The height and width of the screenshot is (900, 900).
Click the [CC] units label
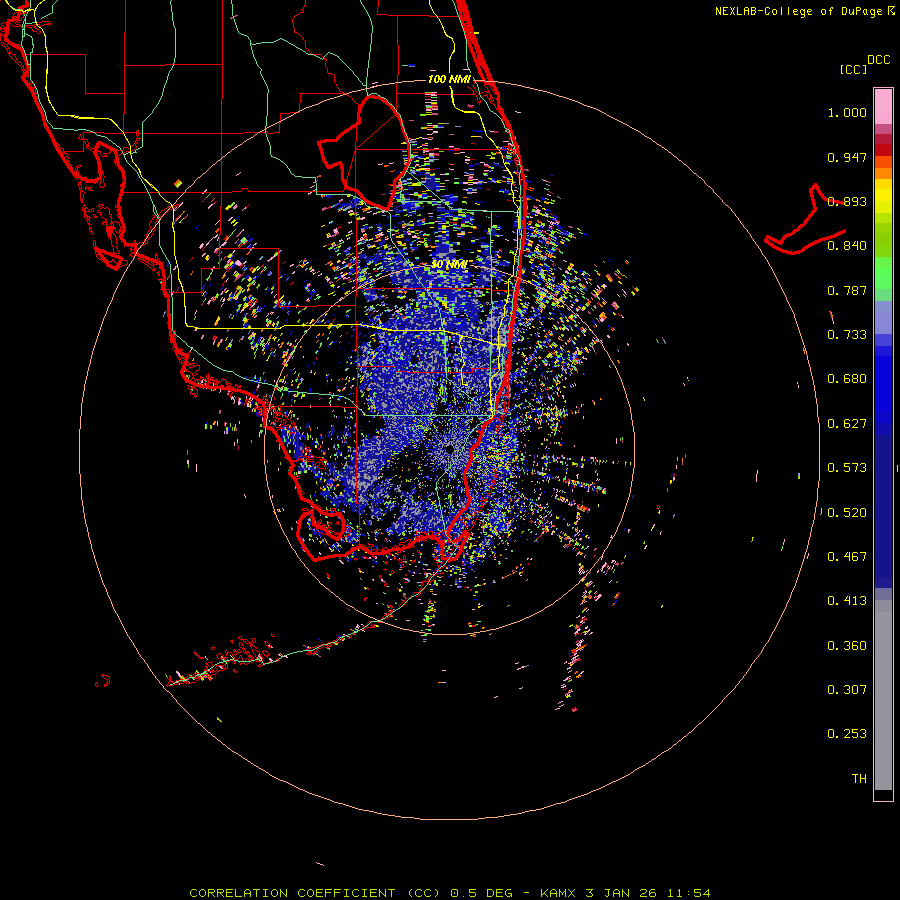(853, 69)
